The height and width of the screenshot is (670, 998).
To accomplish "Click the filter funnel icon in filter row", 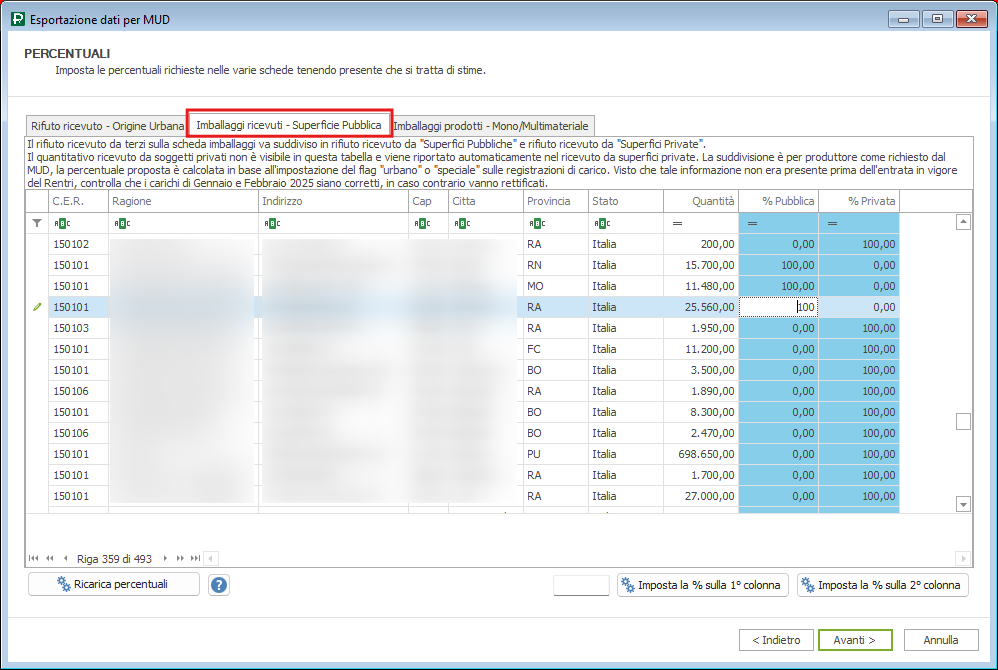I will pos(37,223).
